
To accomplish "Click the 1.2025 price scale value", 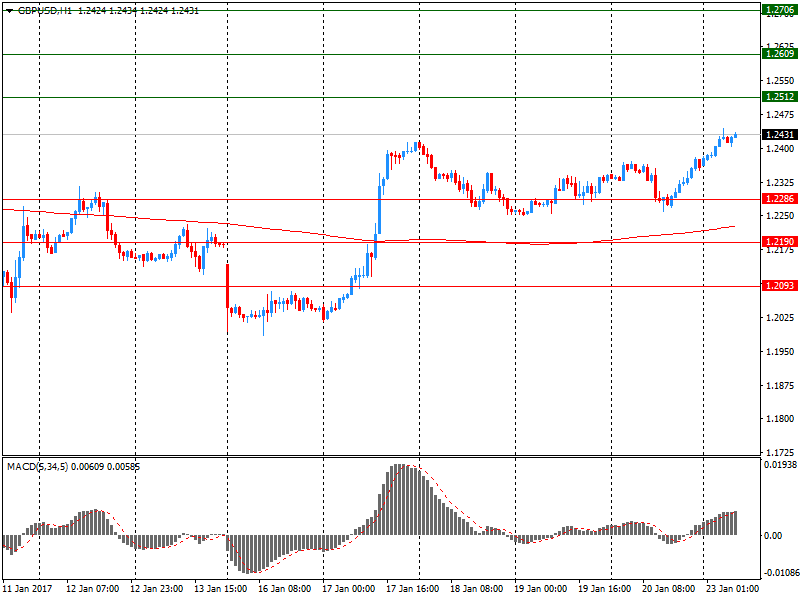I will pos(780,317).
